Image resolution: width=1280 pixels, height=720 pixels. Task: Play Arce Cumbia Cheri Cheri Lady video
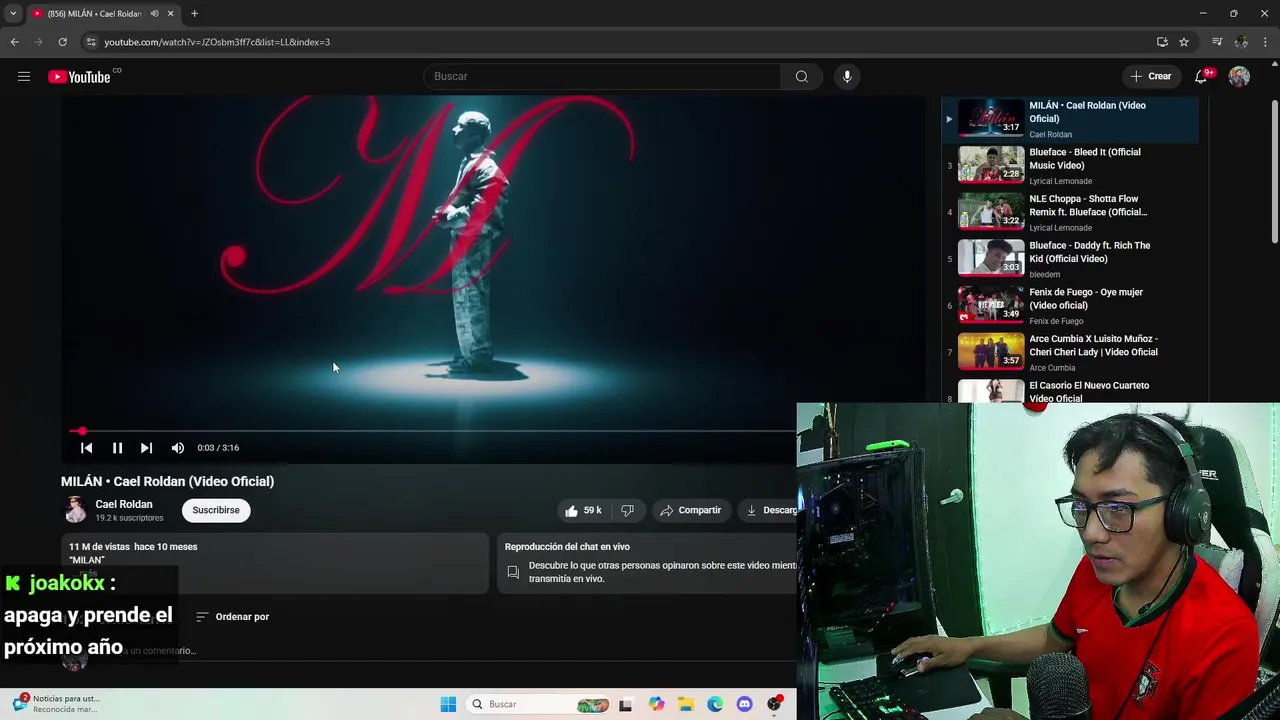click(x=1069, y=352)
